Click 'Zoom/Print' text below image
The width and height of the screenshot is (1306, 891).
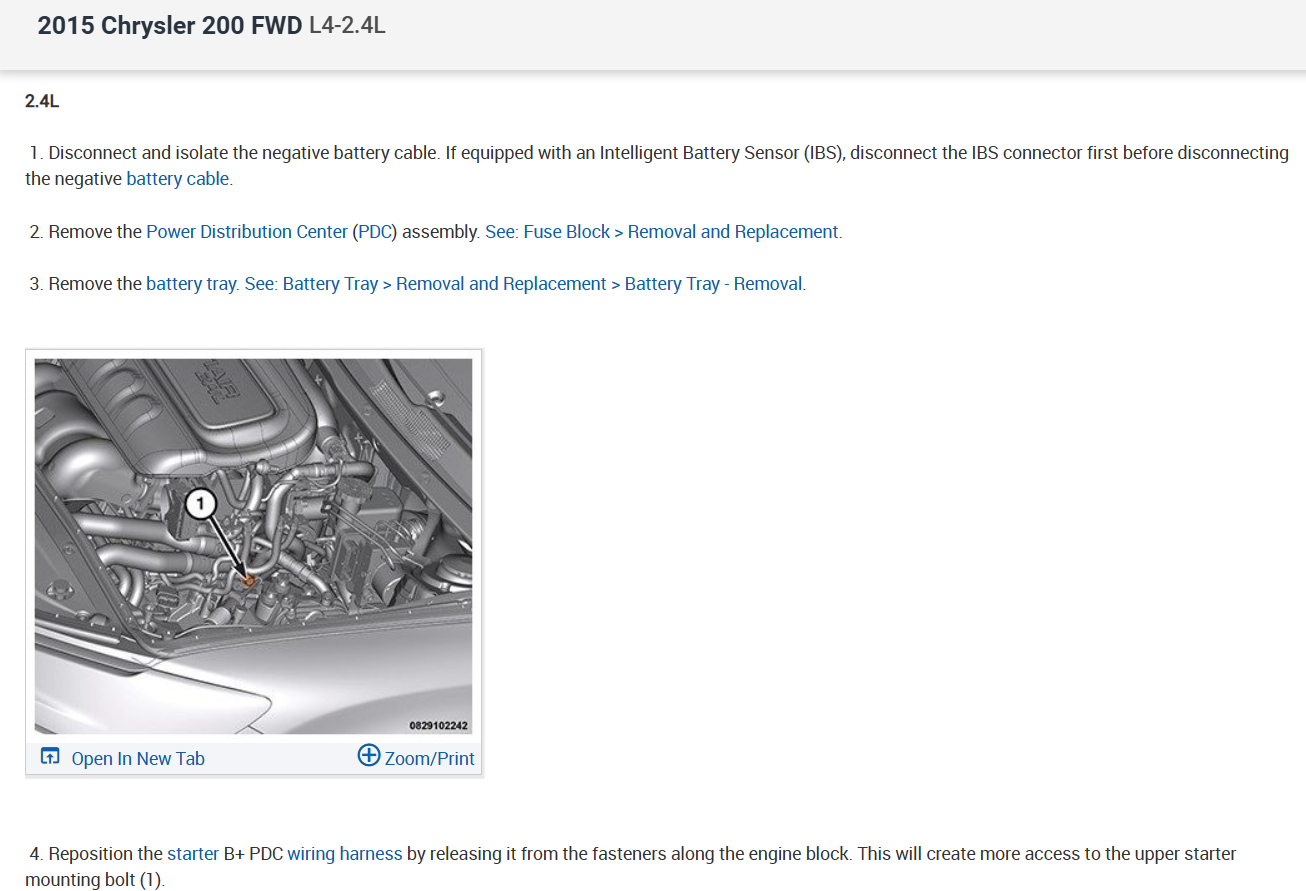[x=429, y=758]
